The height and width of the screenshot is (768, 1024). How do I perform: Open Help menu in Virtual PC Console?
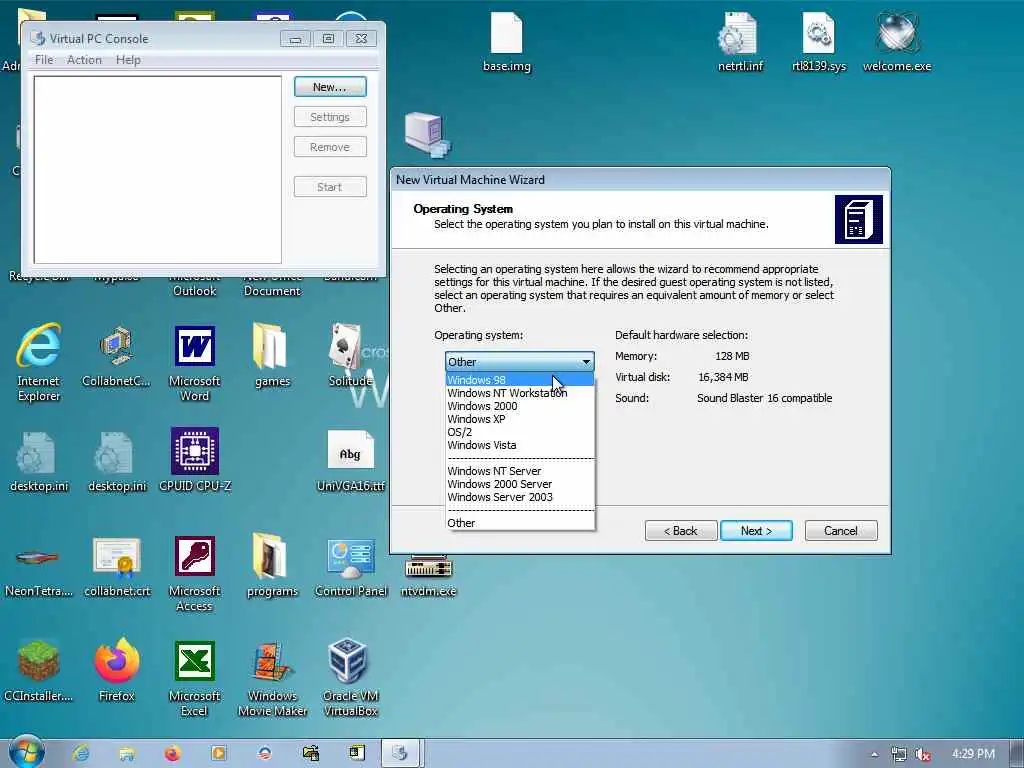tap(128, 59)
